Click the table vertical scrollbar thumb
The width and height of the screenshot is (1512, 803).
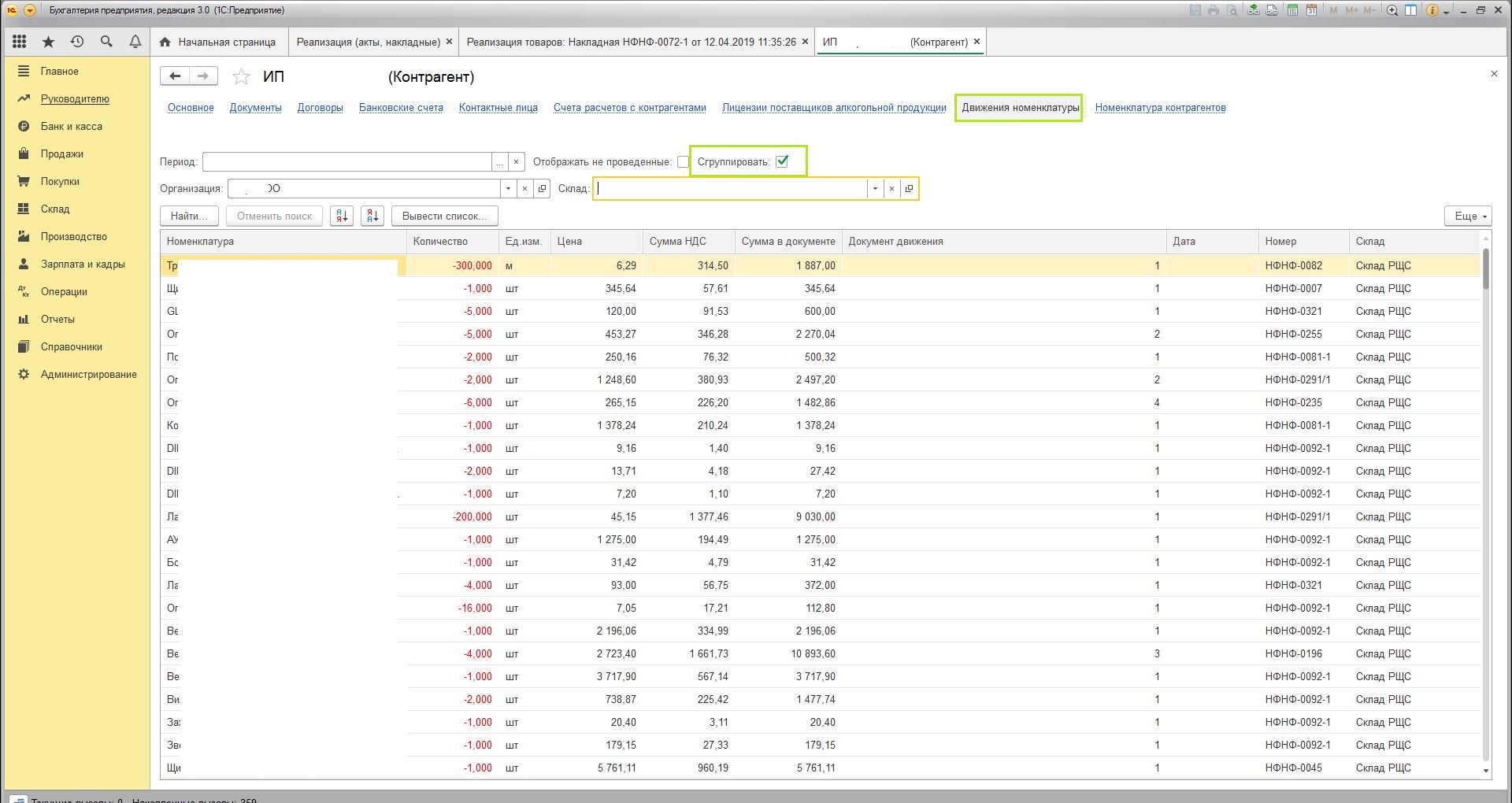click(1486, 269)
